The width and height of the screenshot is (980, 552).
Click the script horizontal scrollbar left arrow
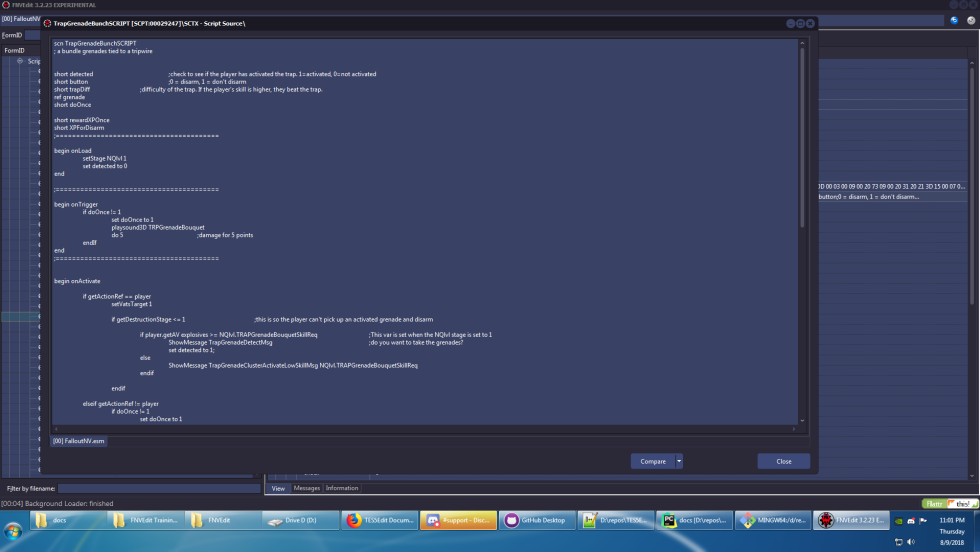(x=56, y=429)
